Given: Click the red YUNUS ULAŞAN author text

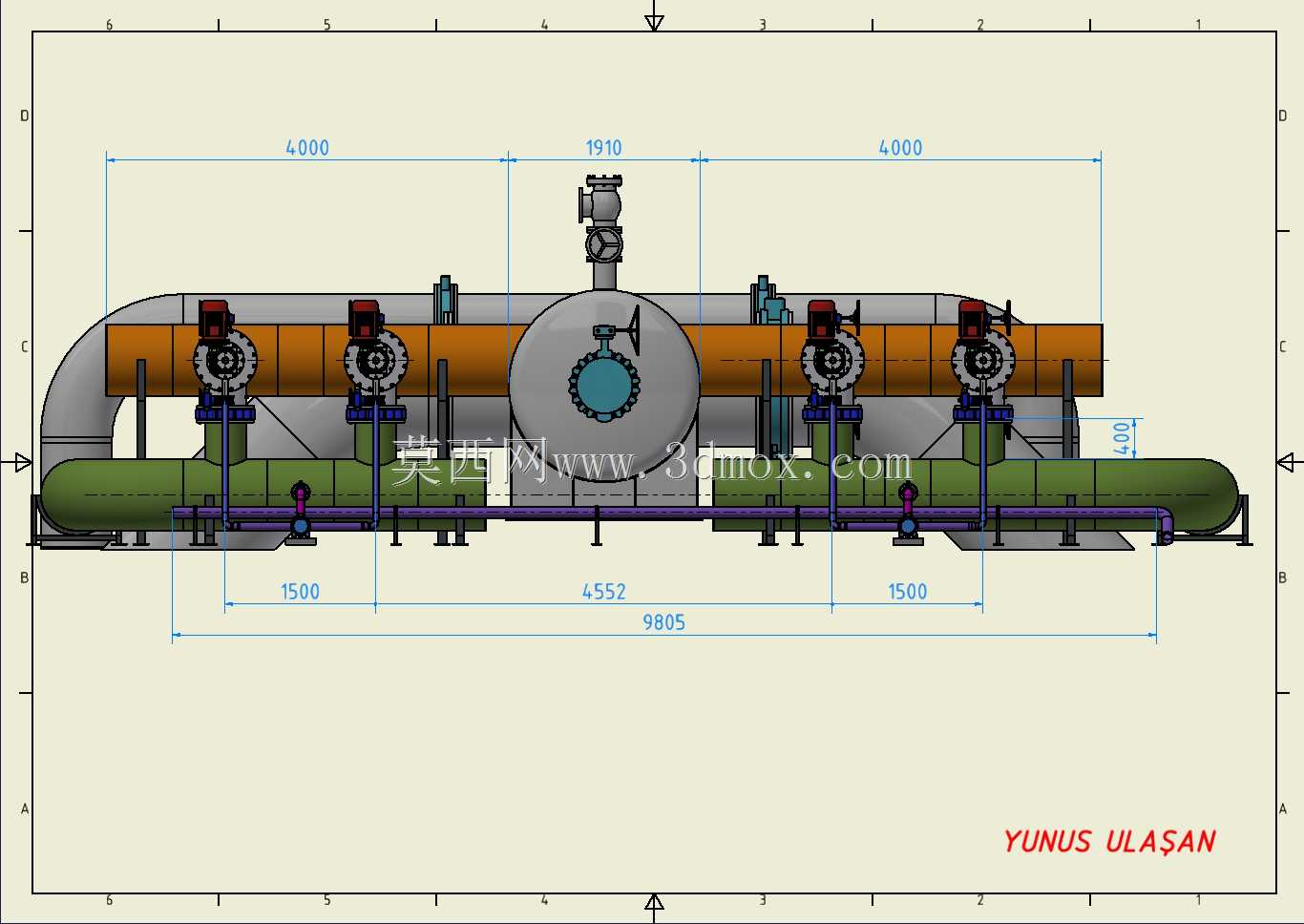Looking at the screenshot, I should point(1109,841).
